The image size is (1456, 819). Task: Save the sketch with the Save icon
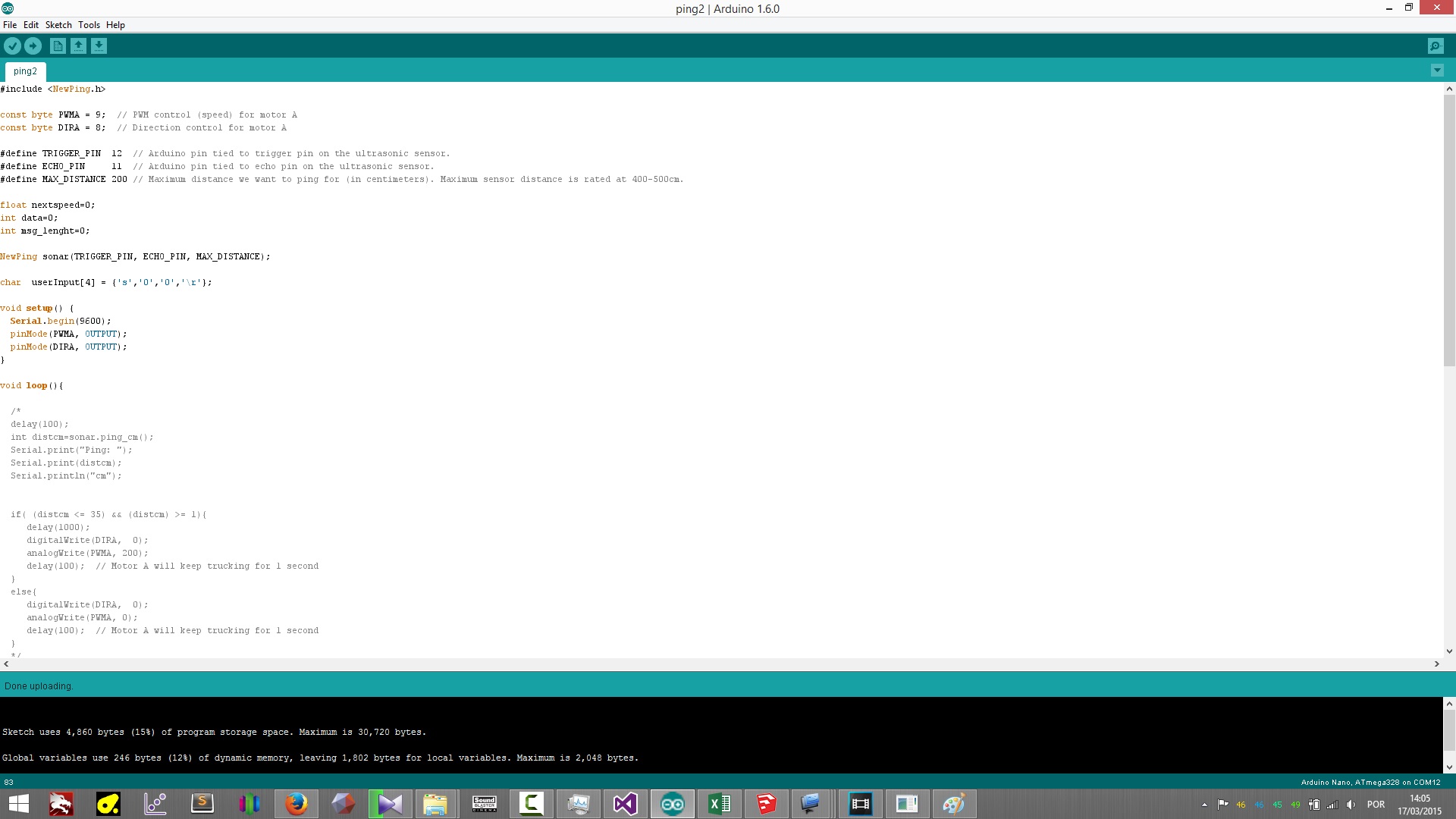tap(99, 46)
